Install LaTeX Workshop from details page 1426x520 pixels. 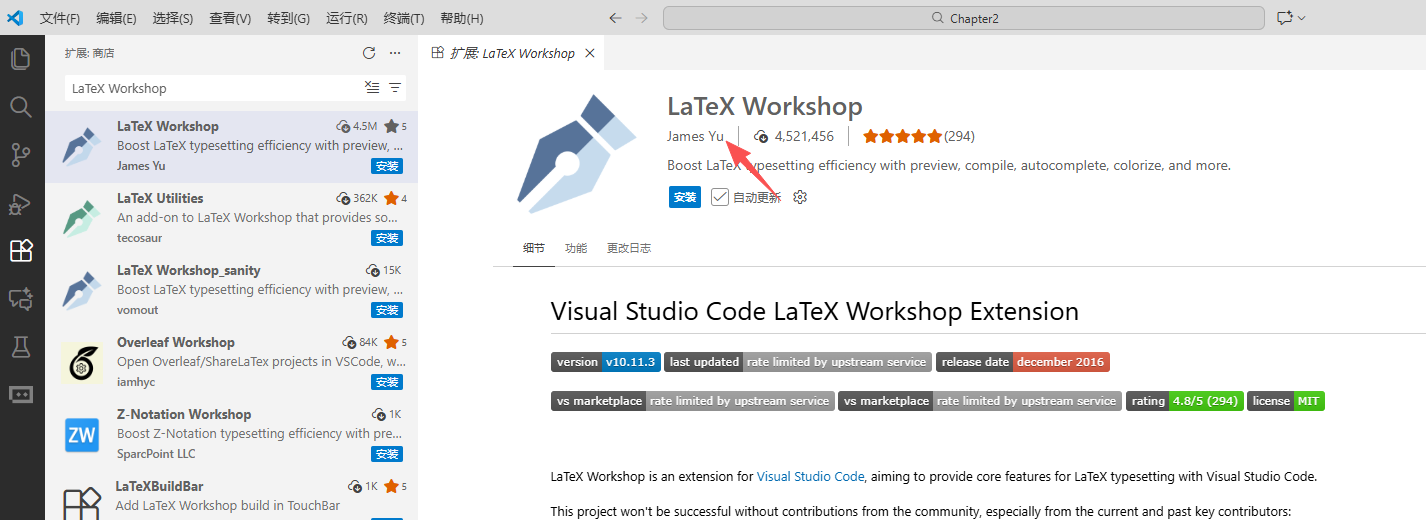(685, 197)
